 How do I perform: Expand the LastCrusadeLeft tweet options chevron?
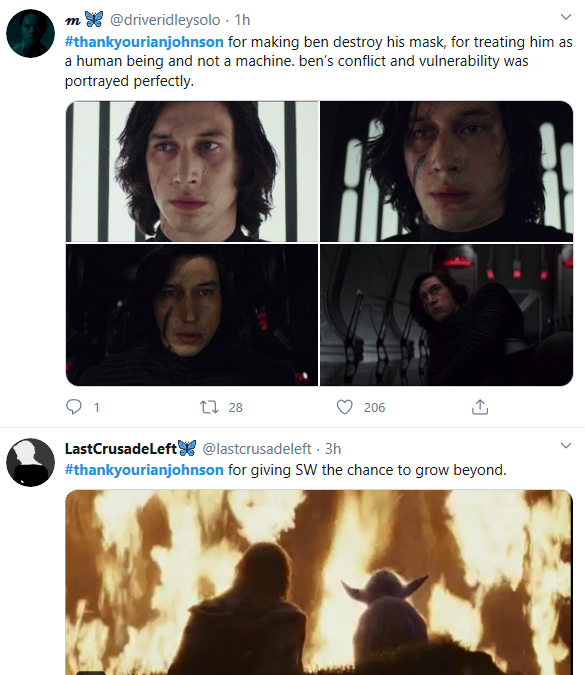(x=566, y=445)
